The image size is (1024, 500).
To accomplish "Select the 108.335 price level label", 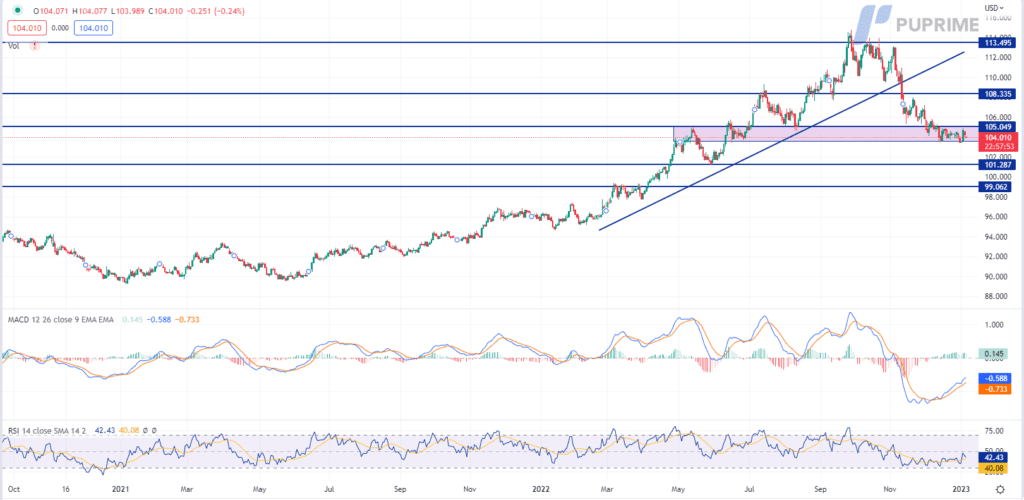I will [996, 94].
